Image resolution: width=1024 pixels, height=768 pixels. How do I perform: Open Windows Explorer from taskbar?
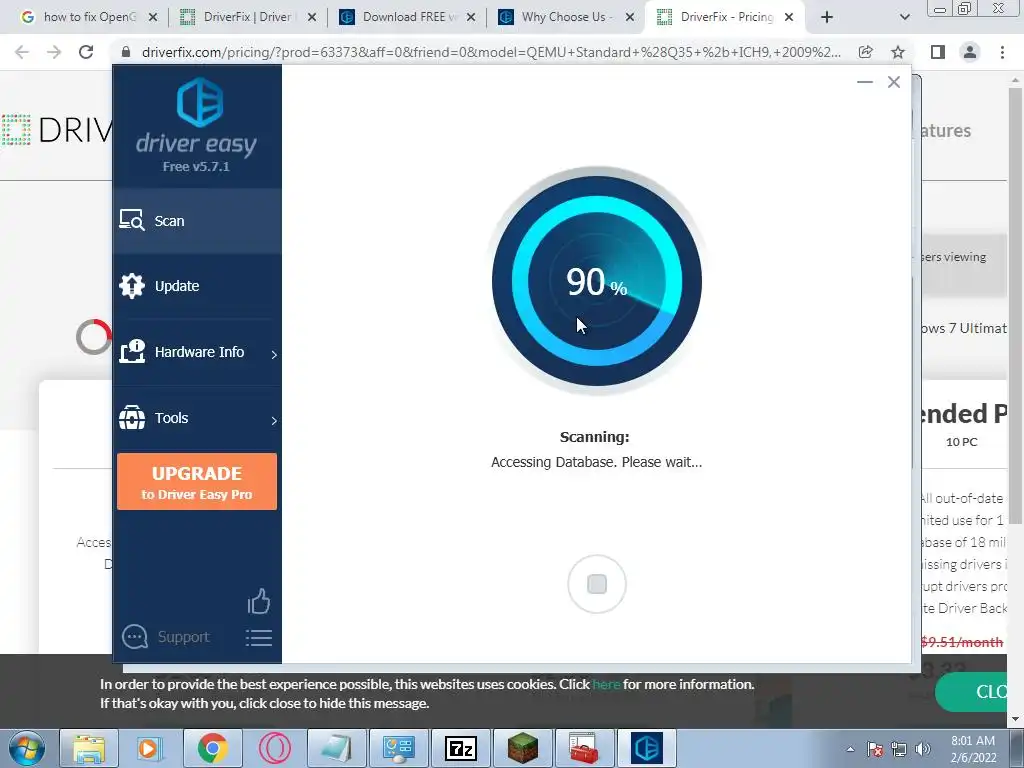(x=89, y=748)
